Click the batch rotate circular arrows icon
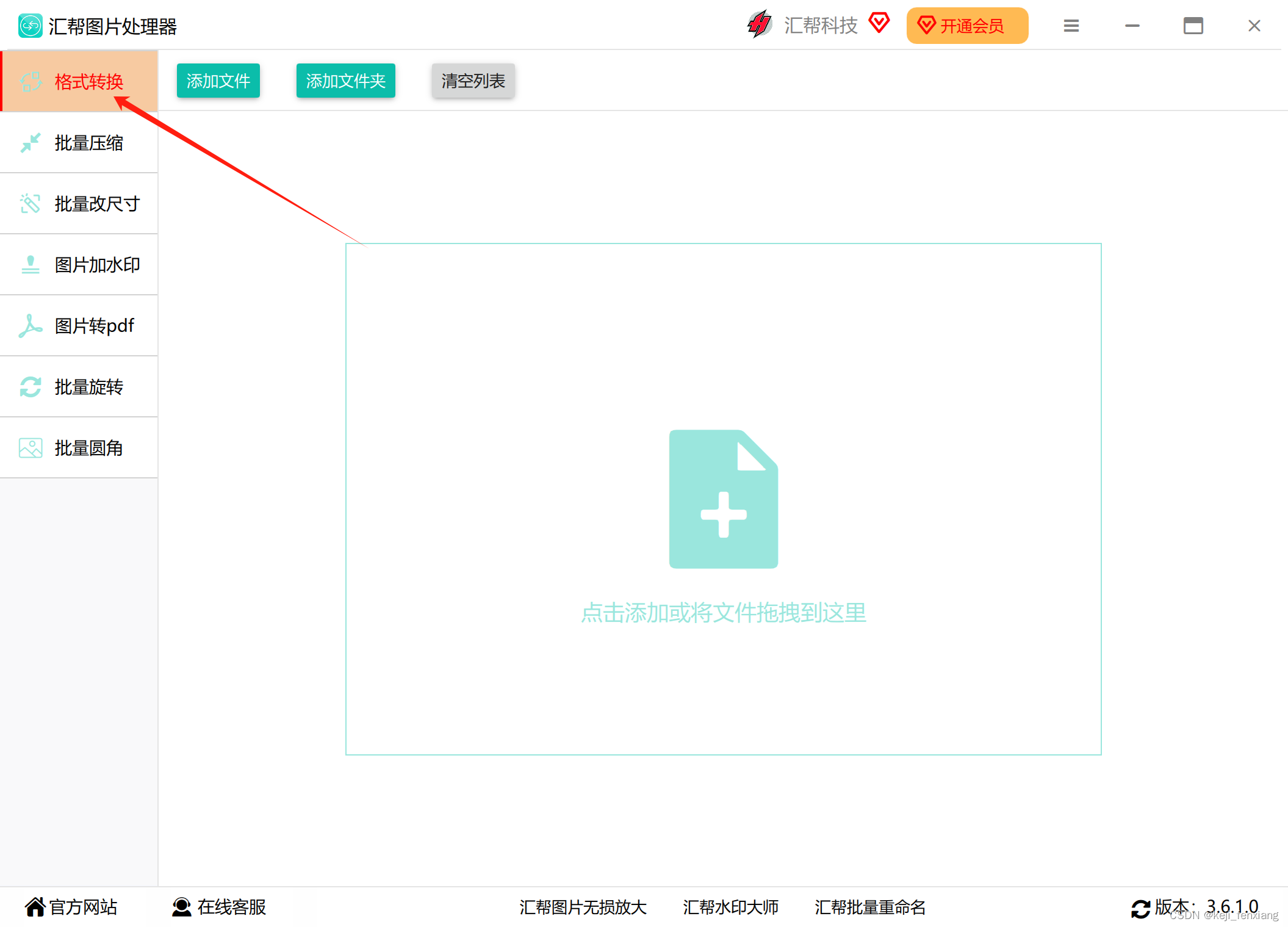The width and height of the screenshot is (1288, 927). click(31, 387)
